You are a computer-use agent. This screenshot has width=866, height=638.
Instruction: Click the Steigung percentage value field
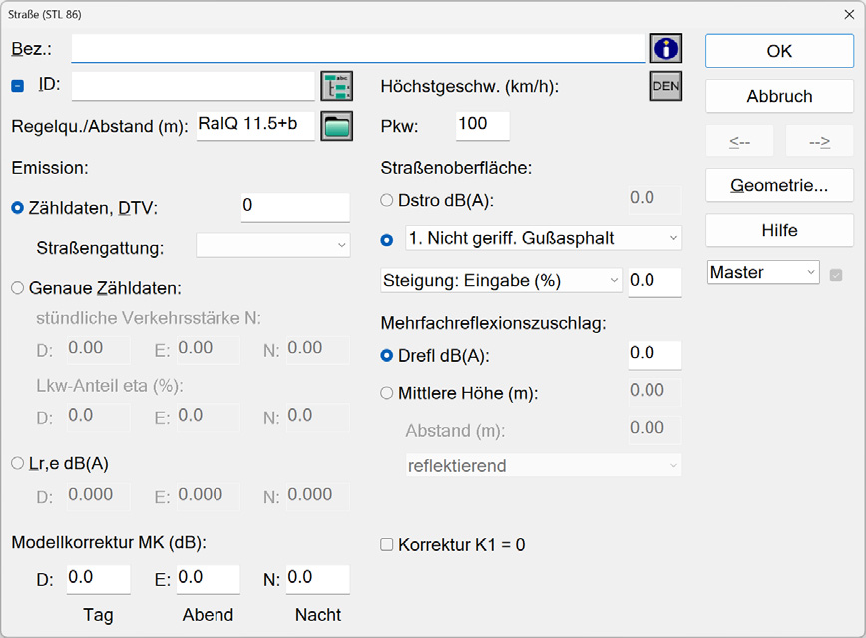[655, 282]
